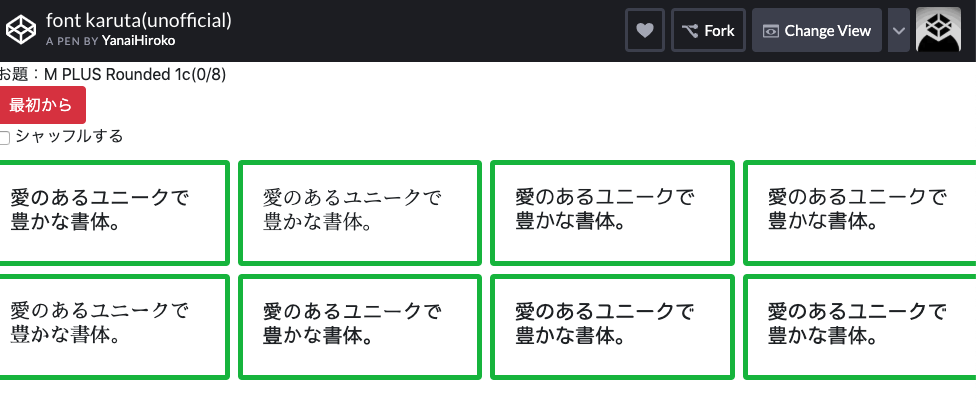The height and width of the screenshot is (411, 976).
Task: Click the シャッフルする label text
Action: pos(69,137)
